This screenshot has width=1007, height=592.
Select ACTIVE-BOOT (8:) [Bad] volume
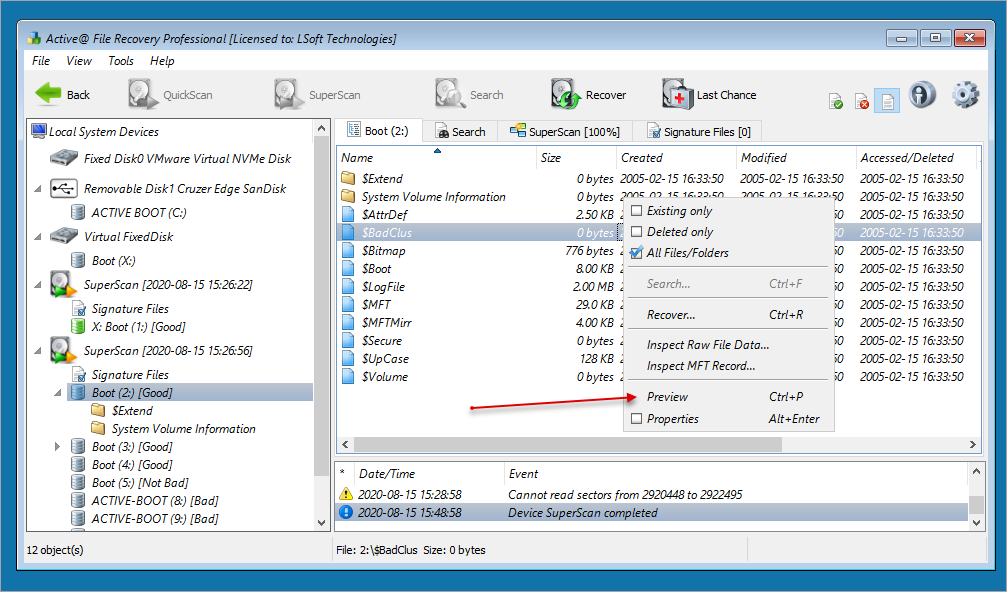[155, 501]
